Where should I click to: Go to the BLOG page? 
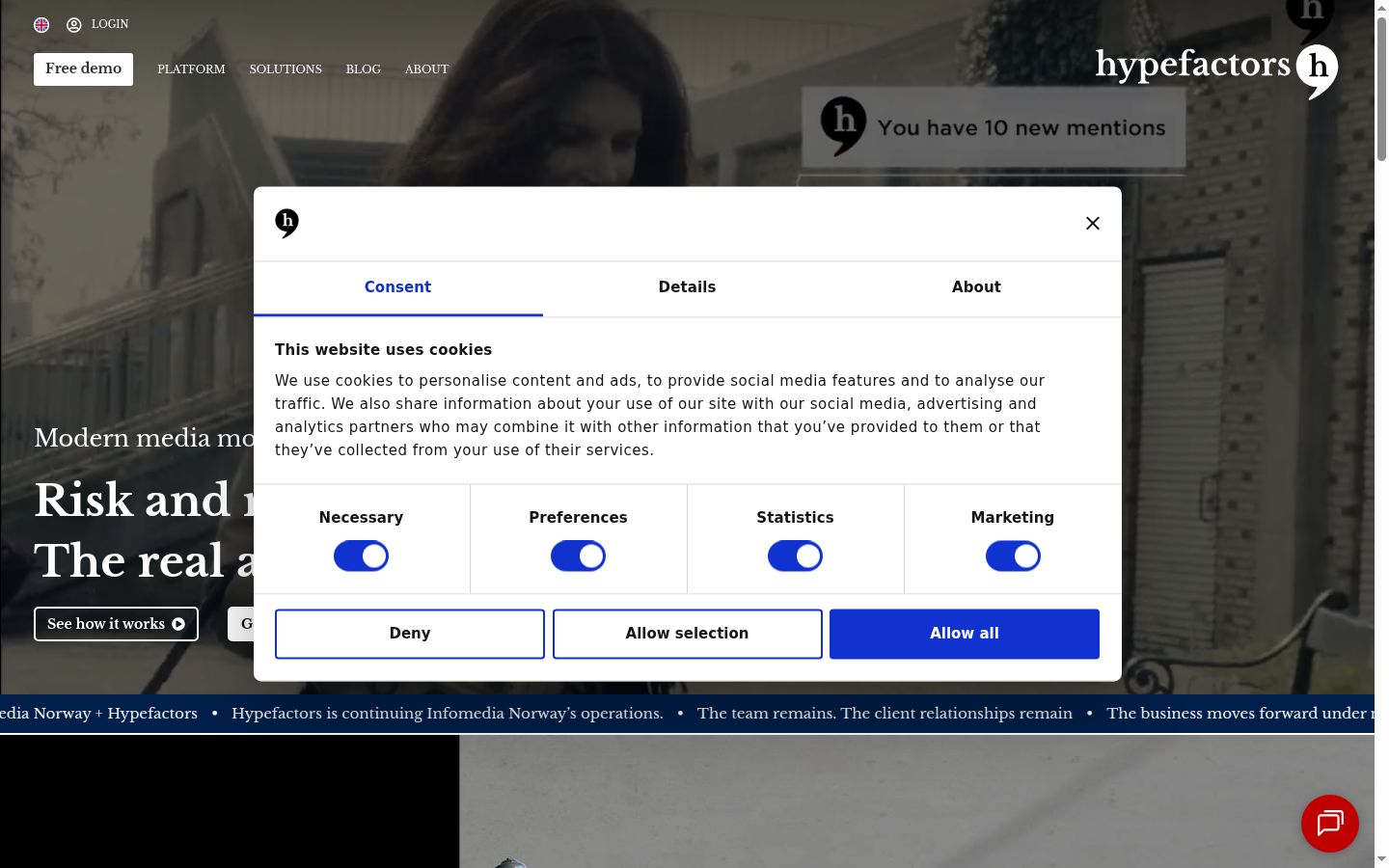[x=364, y=69]
